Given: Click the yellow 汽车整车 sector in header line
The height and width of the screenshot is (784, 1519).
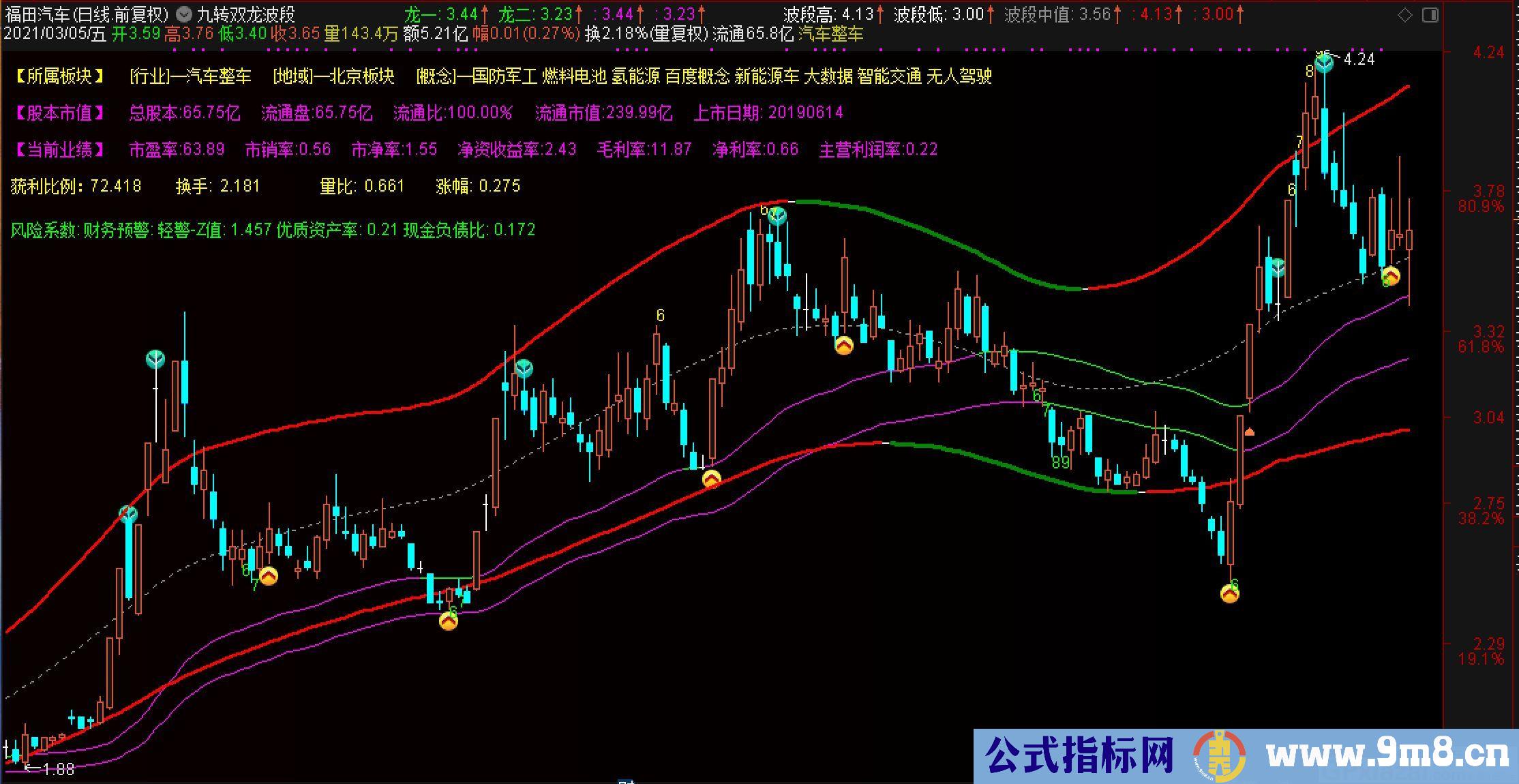Looking at the screenshot, I should click(830, 33).
